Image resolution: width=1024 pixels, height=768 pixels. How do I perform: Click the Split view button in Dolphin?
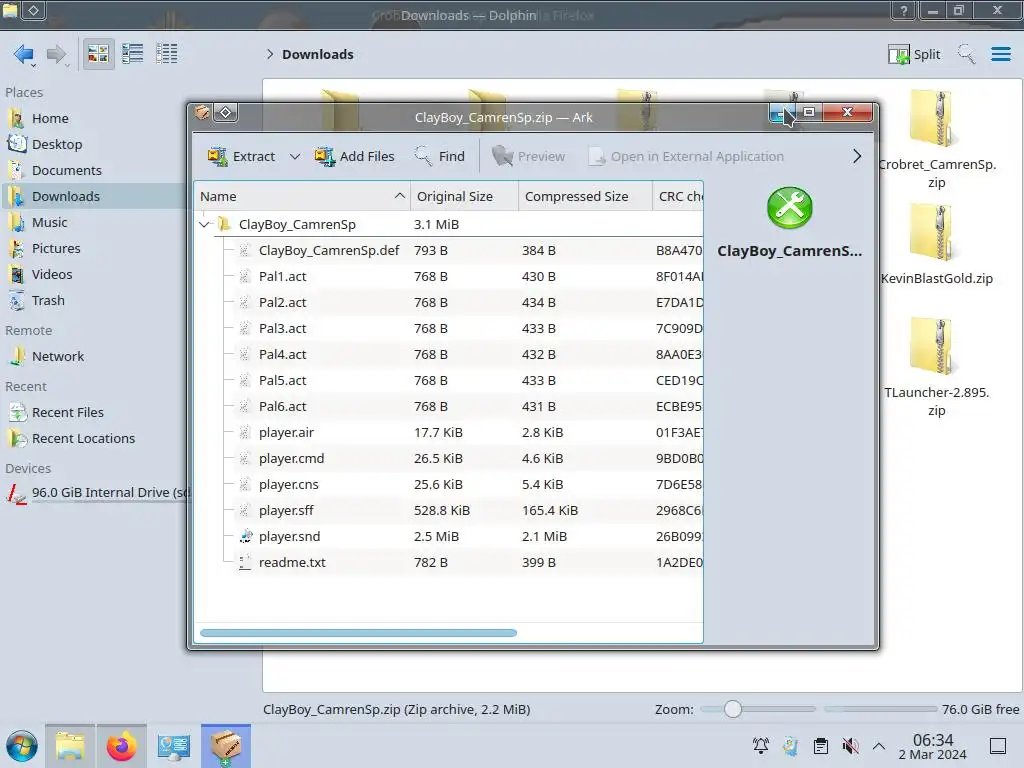pos(914,55)
